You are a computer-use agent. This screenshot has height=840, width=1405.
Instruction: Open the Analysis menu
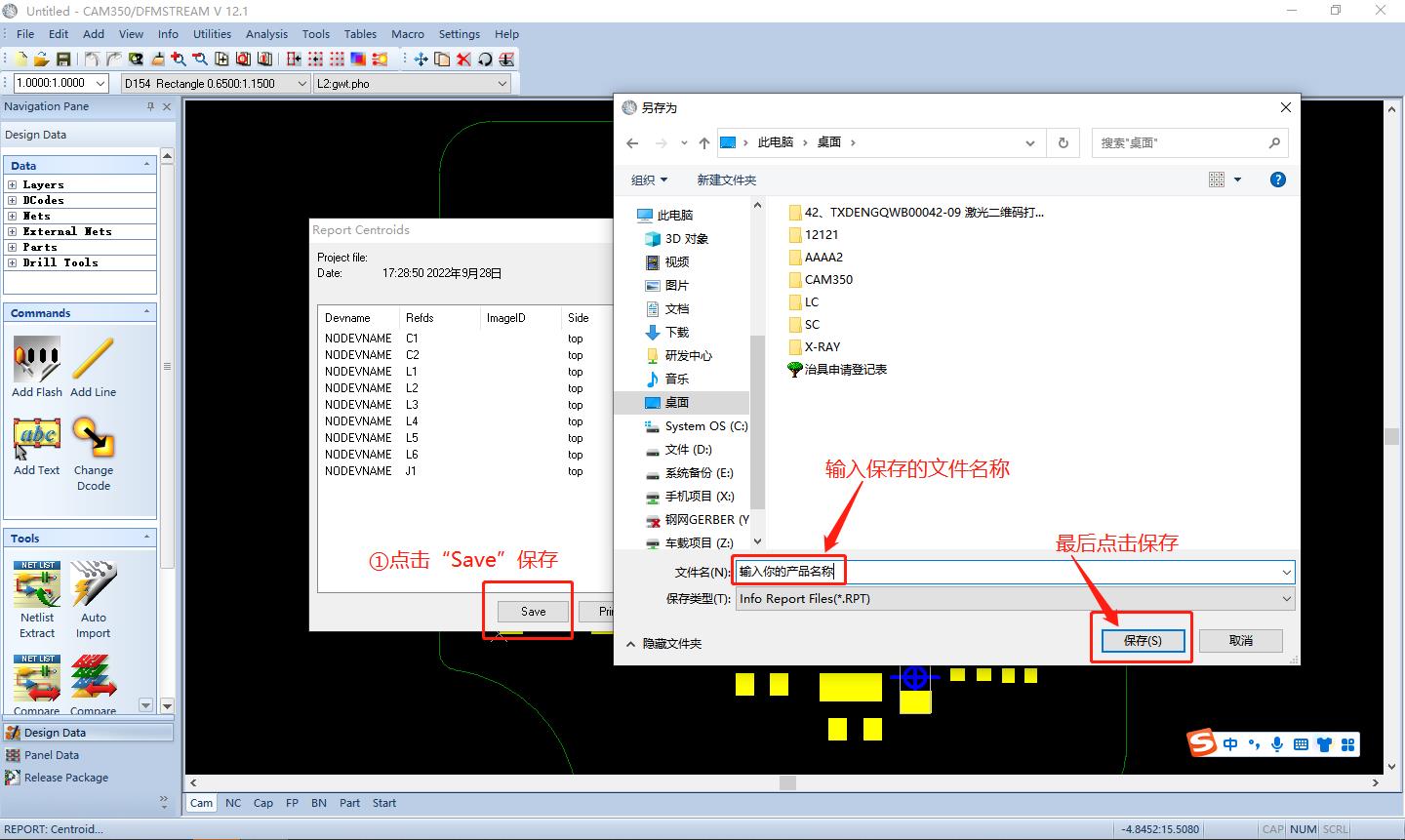(266, 34)
